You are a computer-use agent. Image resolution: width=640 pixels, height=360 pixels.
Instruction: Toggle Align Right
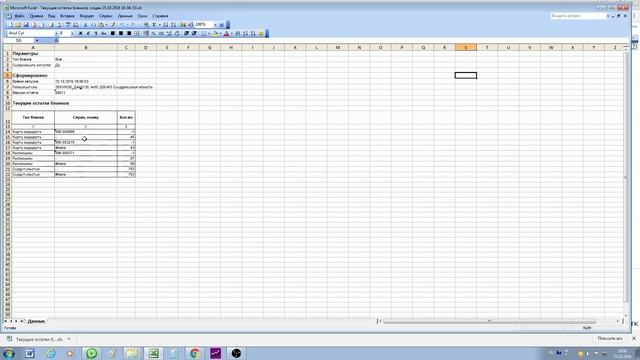pos(129,33)
